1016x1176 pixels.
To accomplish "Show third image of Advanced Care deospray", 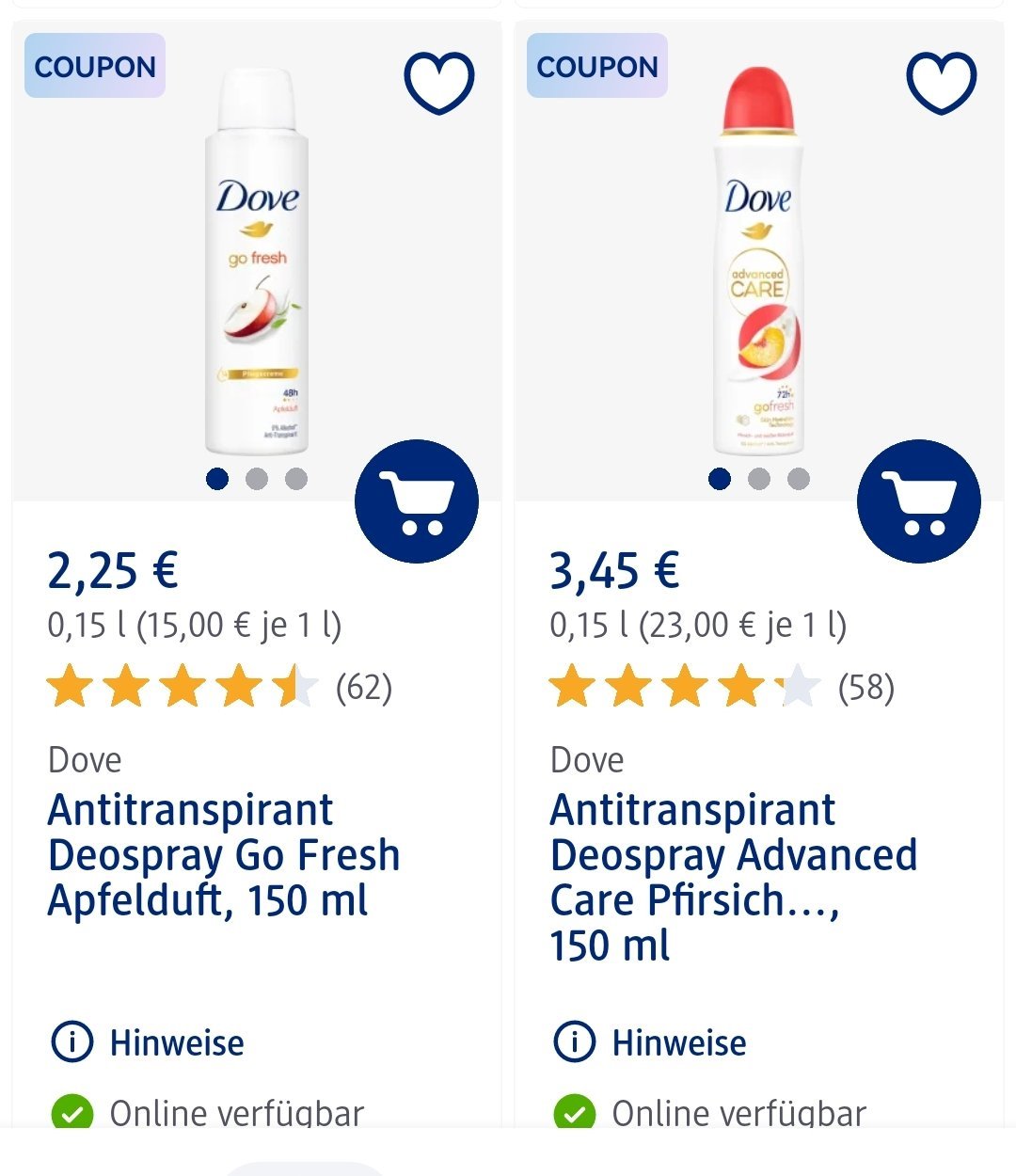I will click(799, 479).
